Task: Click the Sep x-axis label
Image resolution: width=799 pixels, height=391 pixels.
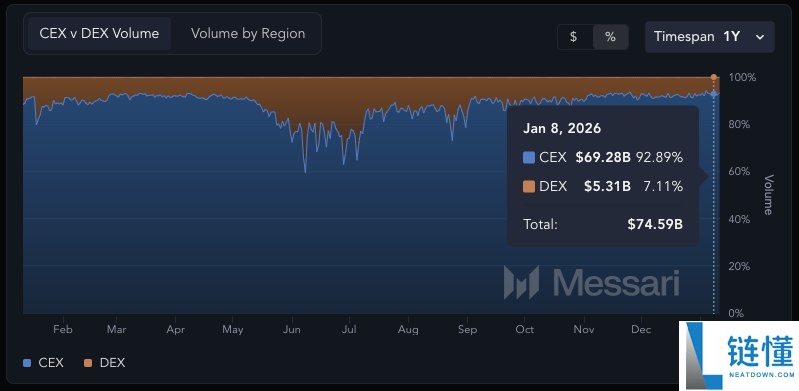Action: (467, 330)
